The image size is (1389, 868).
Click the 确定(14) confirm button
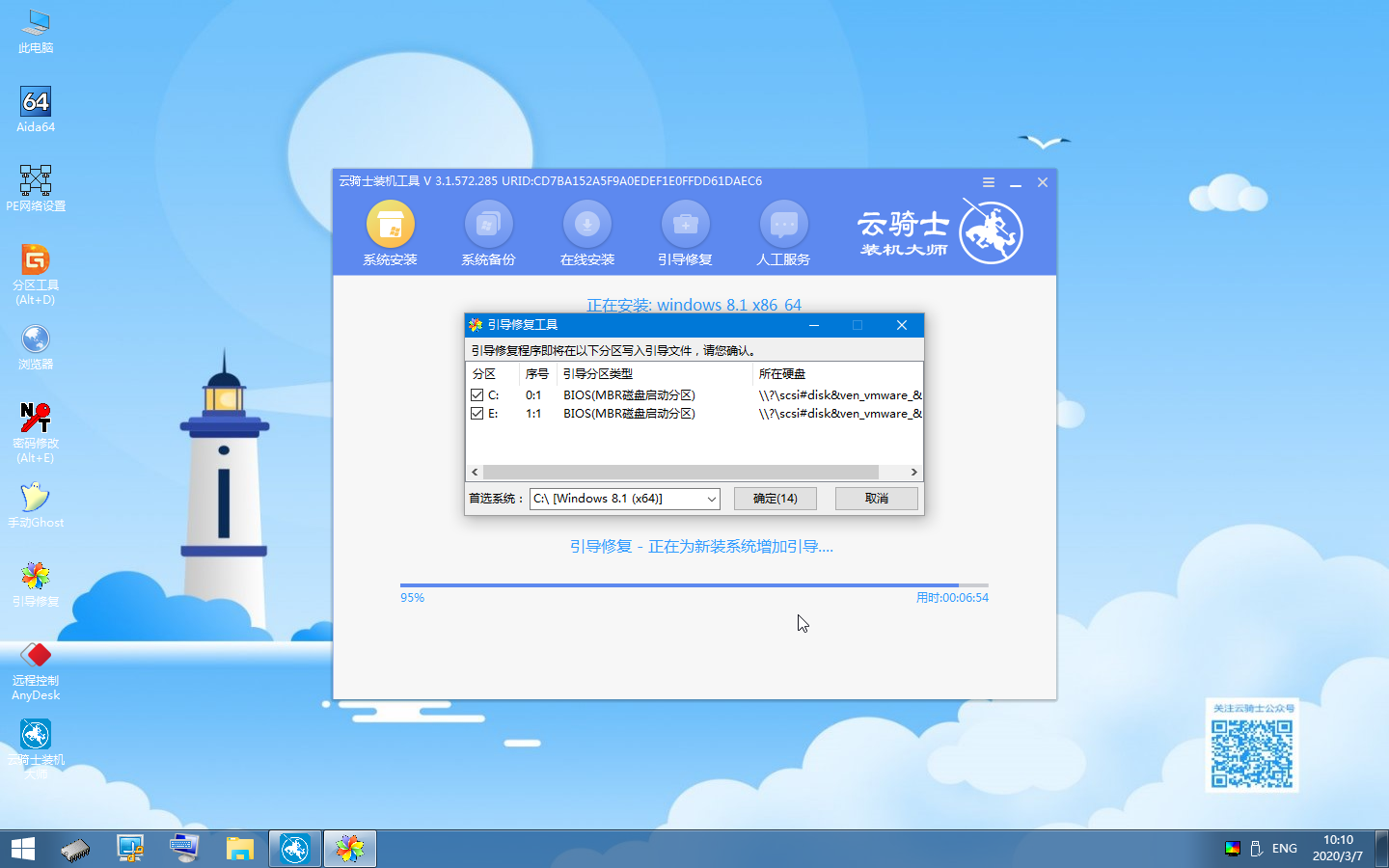[775, 499]
